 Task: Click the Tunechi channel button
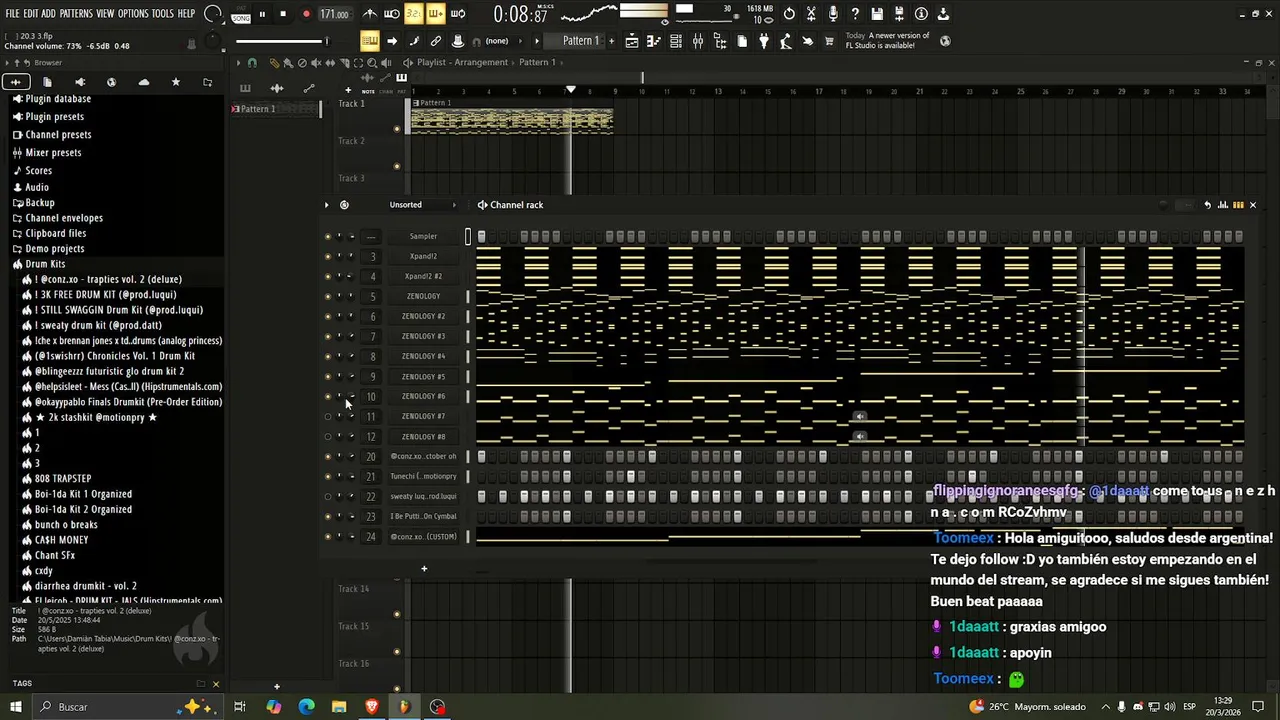[423, 477]
